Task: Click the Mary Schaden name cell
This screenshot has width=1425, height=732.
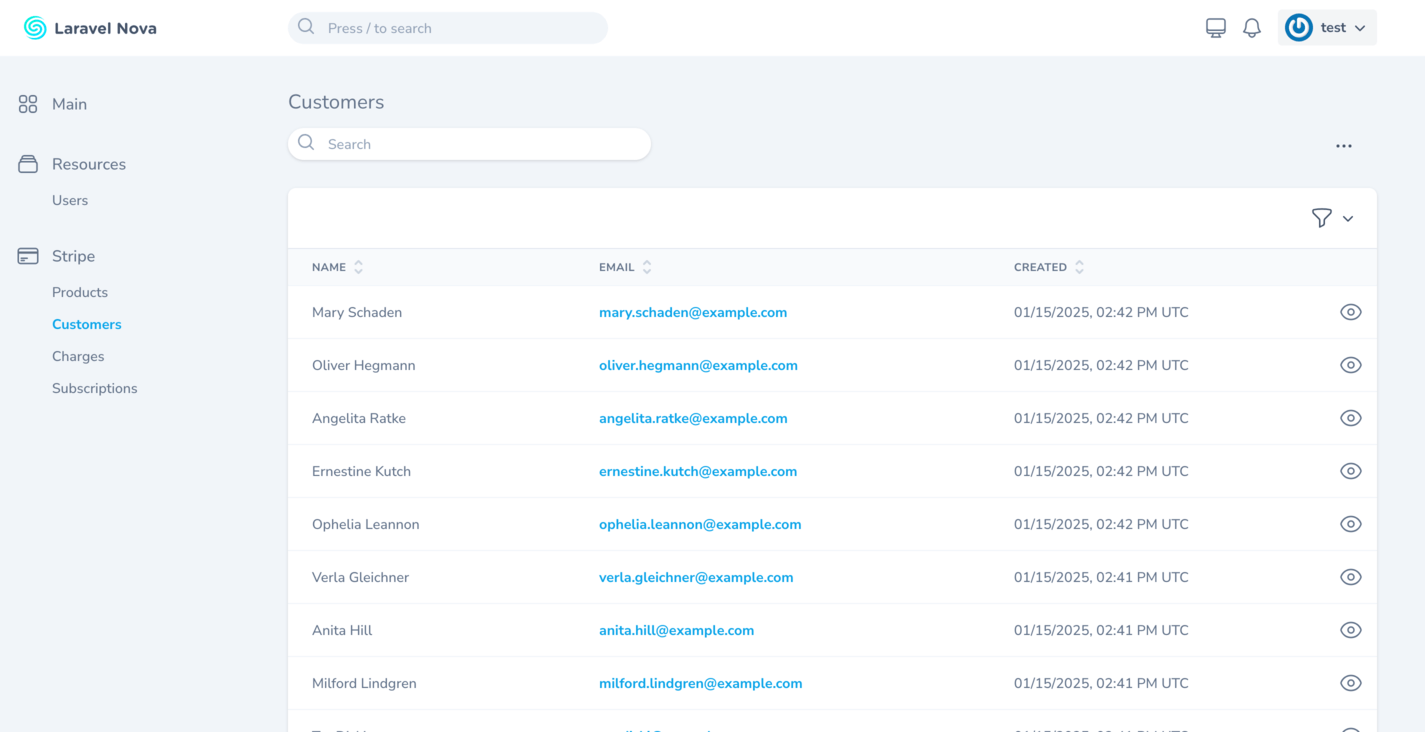Action: [357, 312]
